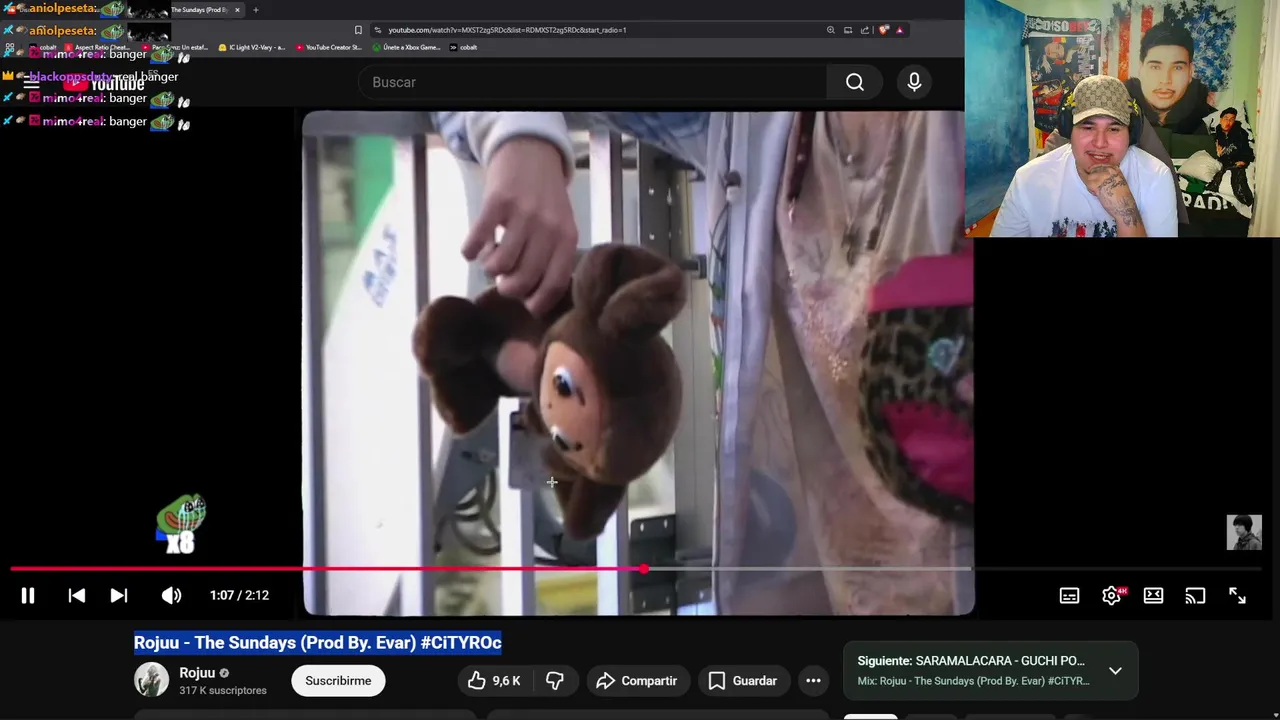Open a new browser tab with plus
Viewport: 1280px width, 720px height.
[x=255, y=10]
